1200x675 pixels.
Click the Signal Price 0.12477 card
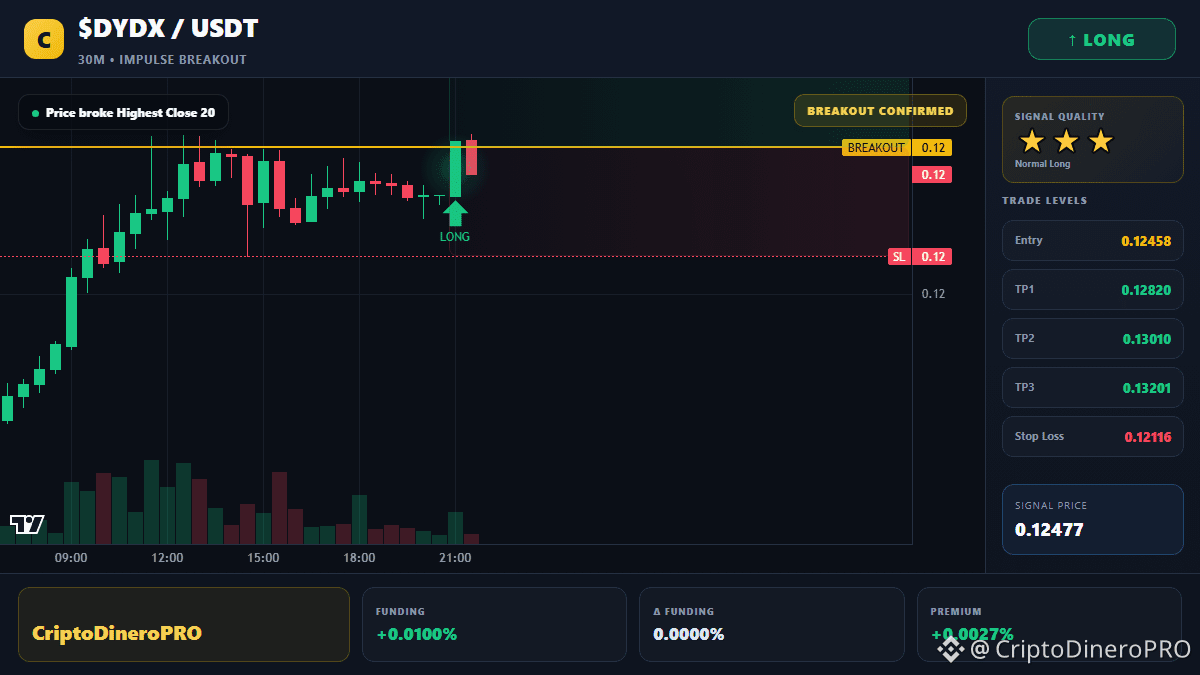(1092, 519)
